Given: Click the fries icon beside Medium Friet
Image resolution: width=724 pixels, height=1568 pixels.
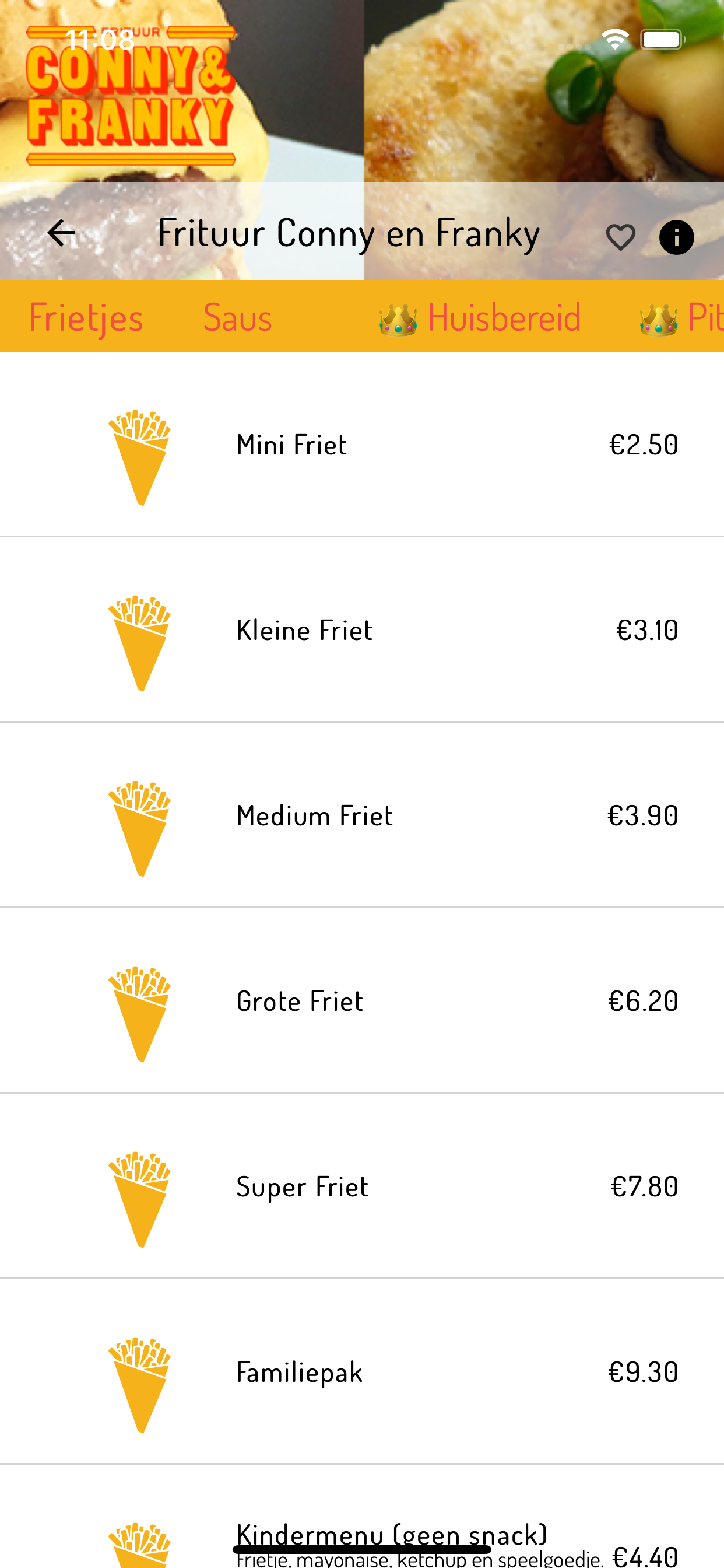Looking at the screenshot, I should pyautogui.click(x=139, y=829).
